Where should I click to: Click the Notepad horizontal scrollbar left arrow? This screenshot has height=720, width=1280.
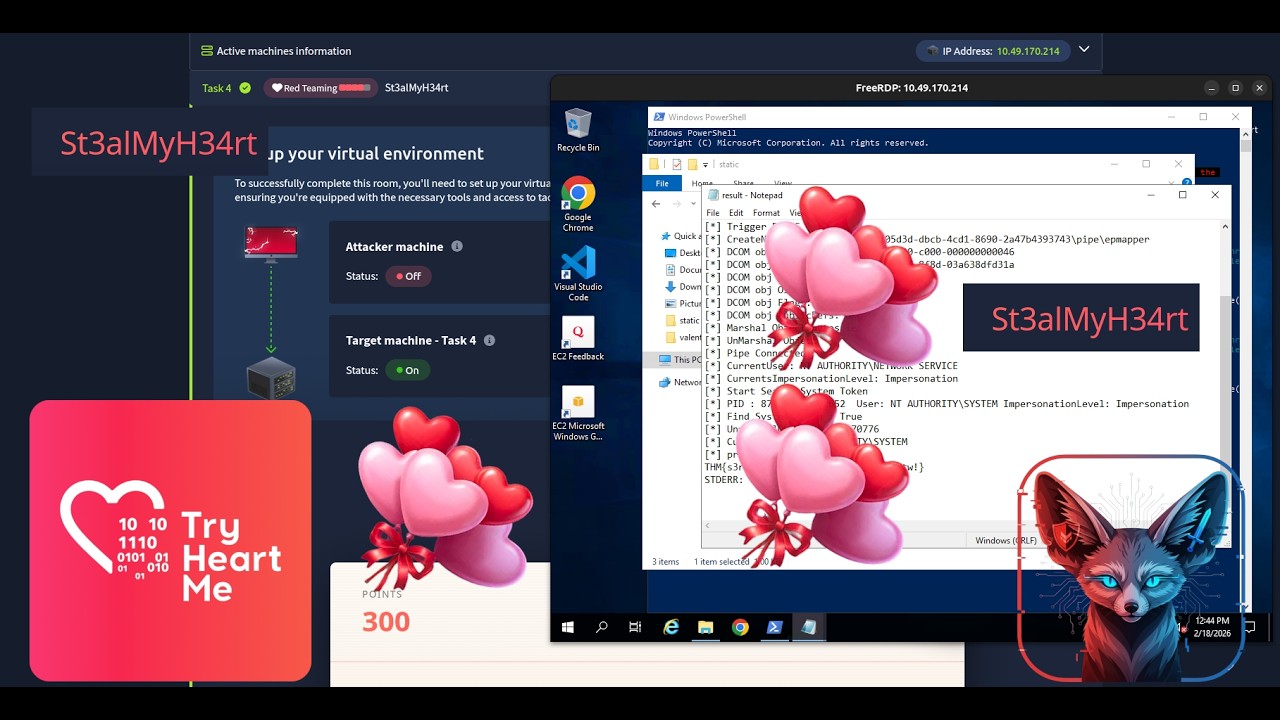coord(709,526)
